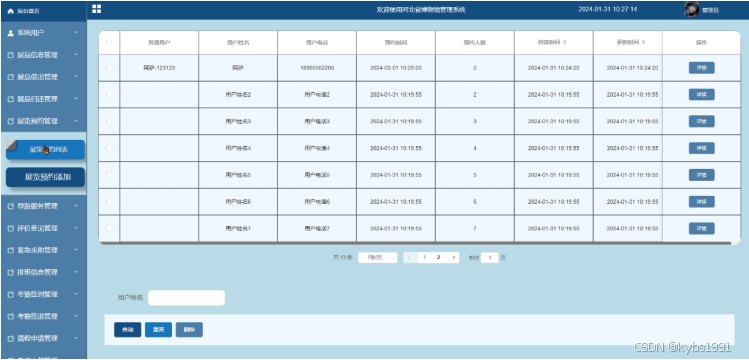
Task: Click the person icon next to 系统用户
Action: pyautogui.click(x=11, y=33)
